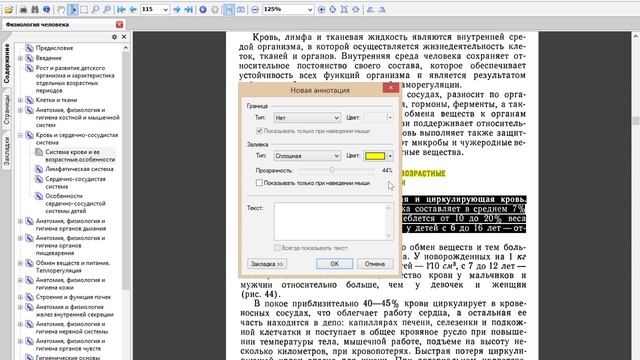Screen dimensions: 640x360
Task: Open Сердечно-сосудистая система child item
Action: (x=75, y=182)
